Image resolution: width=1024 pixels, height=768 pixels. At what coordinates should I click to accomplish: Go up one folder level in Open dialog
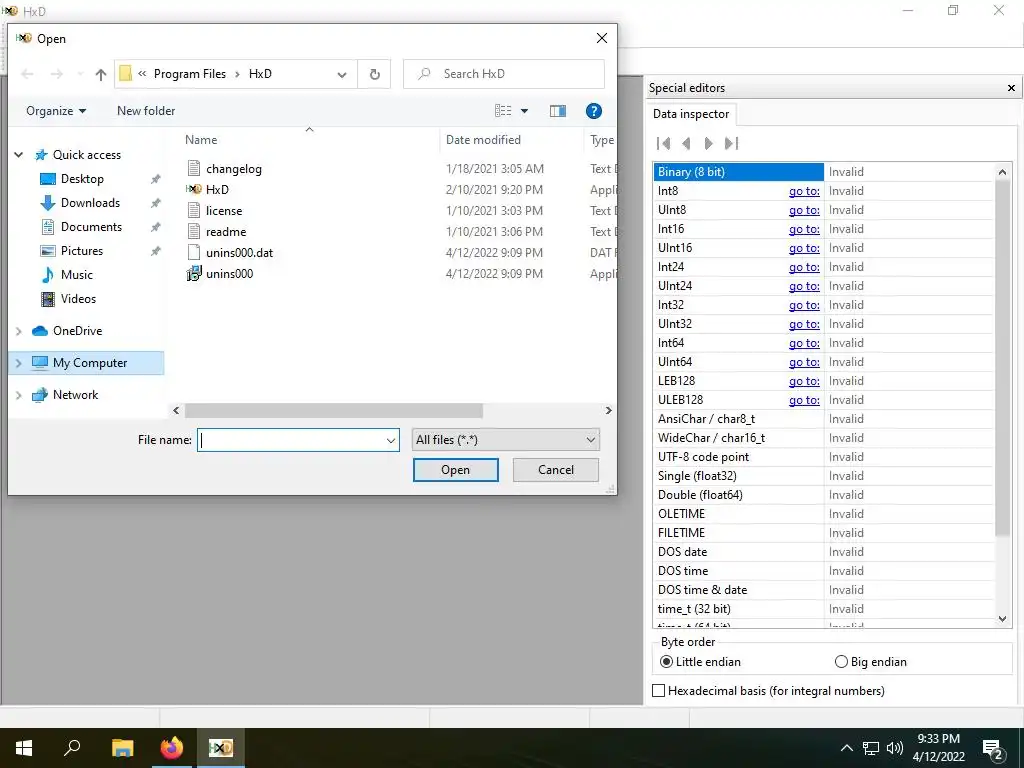(x=101, y=74)
